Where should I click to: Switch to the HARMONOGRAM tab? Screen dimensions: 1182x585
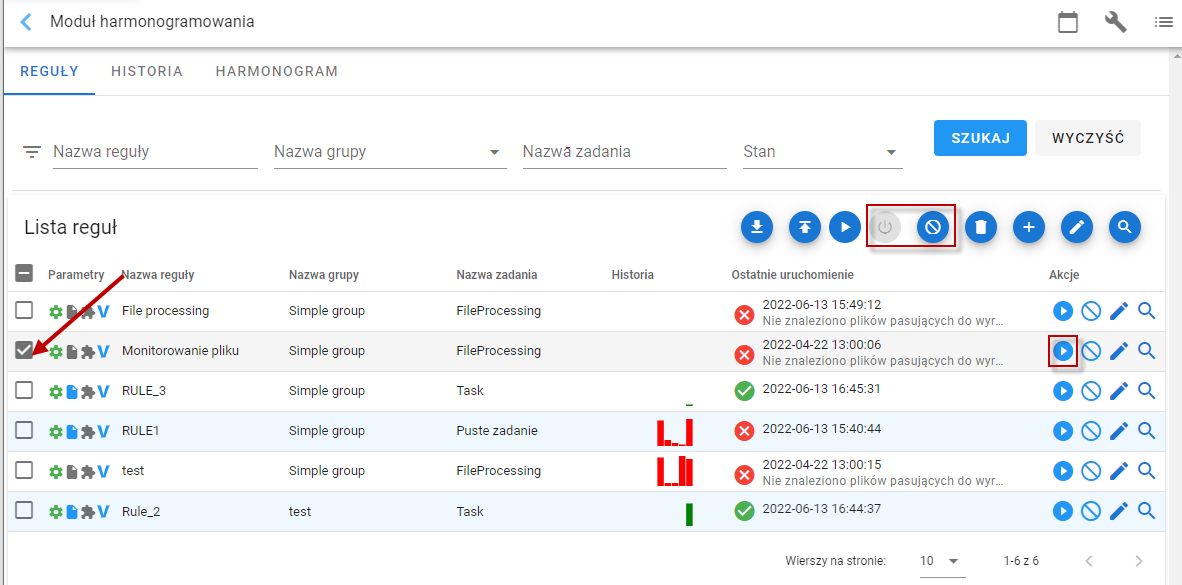tap(277, 72)
